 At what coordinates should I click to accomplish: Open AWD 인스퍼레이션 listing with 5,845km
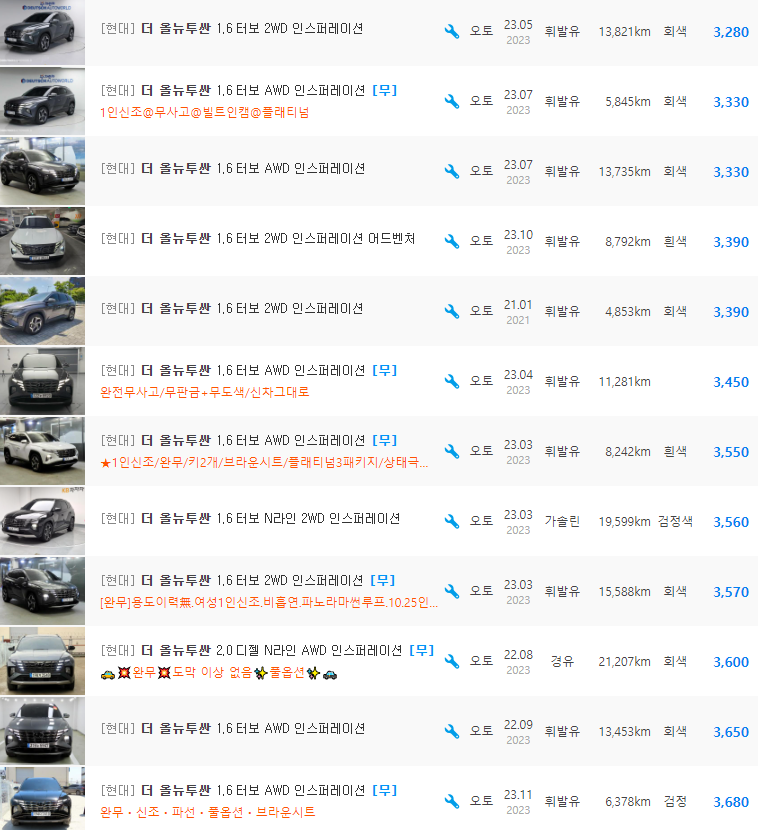pyautogui.click(x=233, y=91)
